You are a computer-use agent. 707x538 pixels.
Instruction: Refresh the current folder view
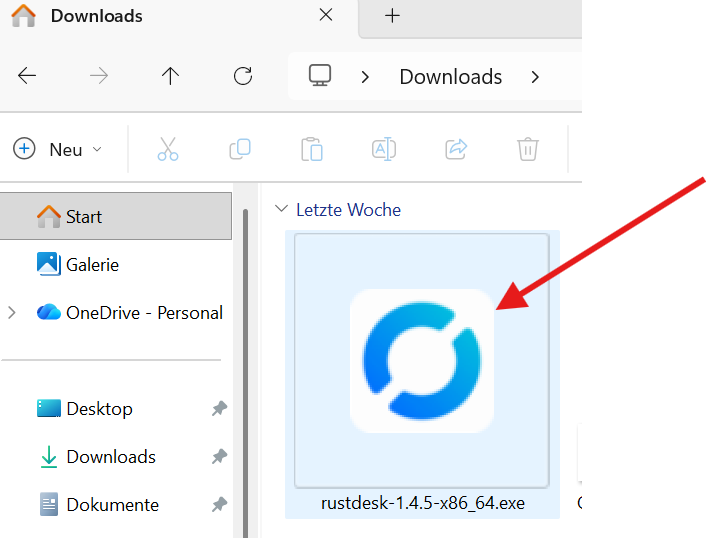coord(242,76)
